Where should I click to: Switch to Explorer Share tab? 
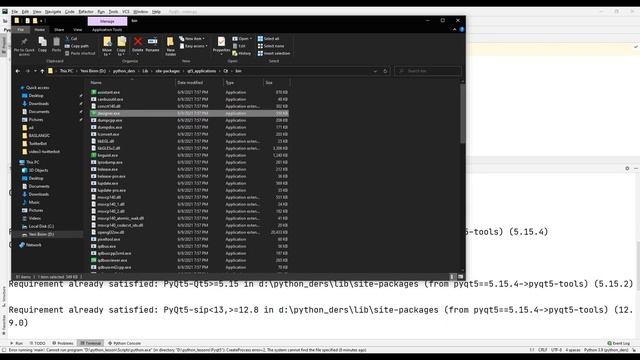(x=59, y=29)
